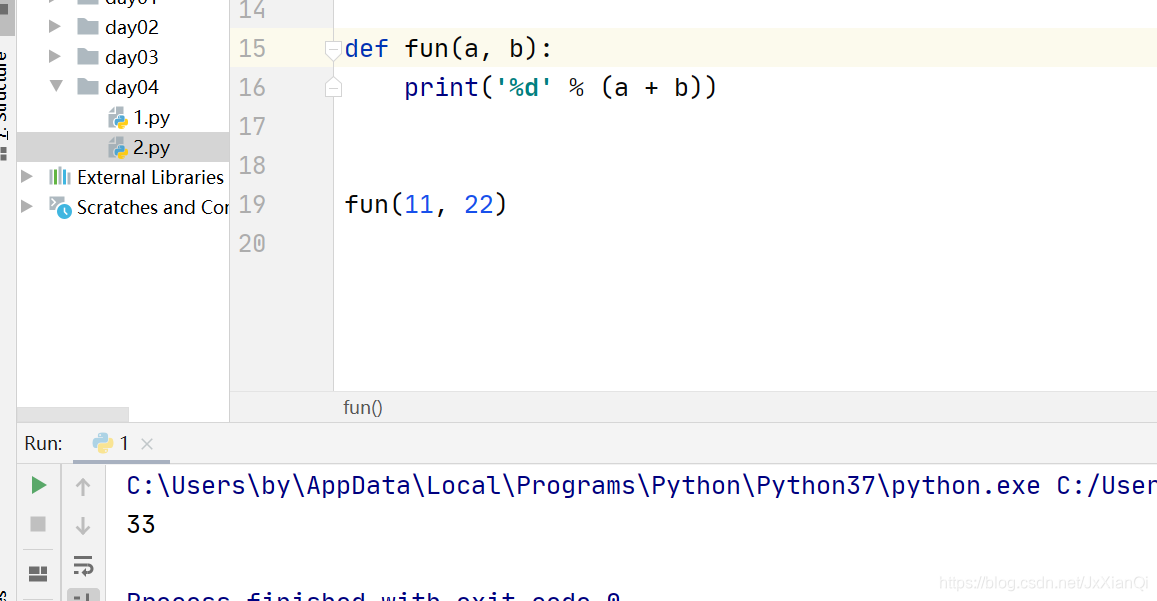Rerun the script with green play button
The image size is (1157, 601).
[39, 485]
